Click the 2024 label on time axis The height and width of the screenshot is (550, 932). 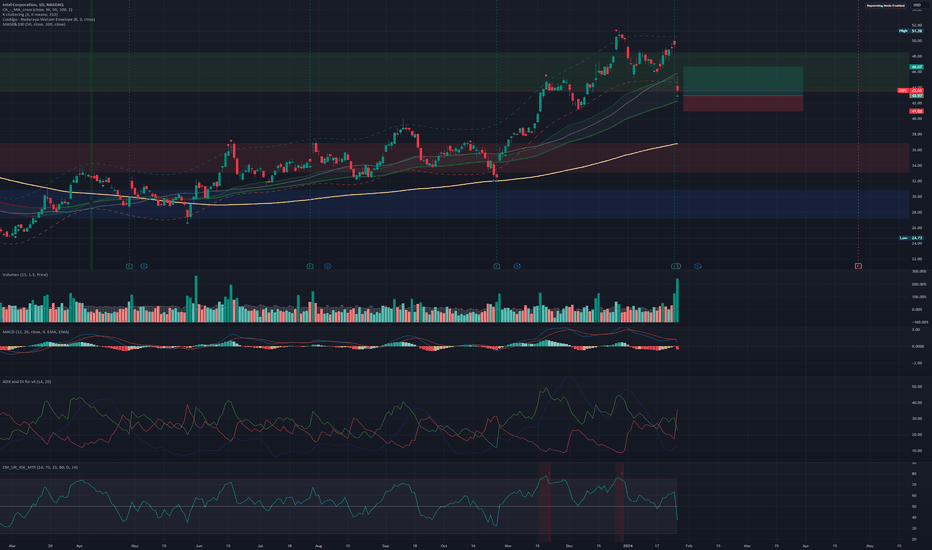(628, 545)
